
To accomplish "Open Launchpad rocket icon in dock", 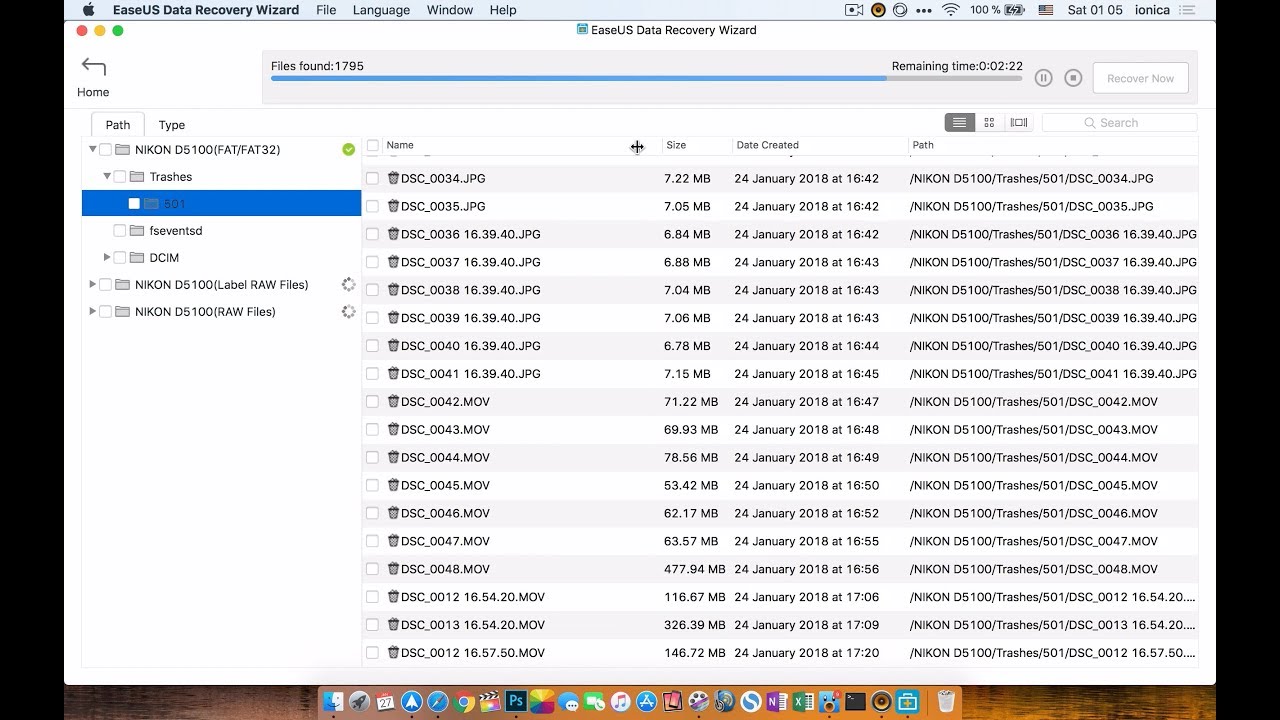I will pos(360,702).
